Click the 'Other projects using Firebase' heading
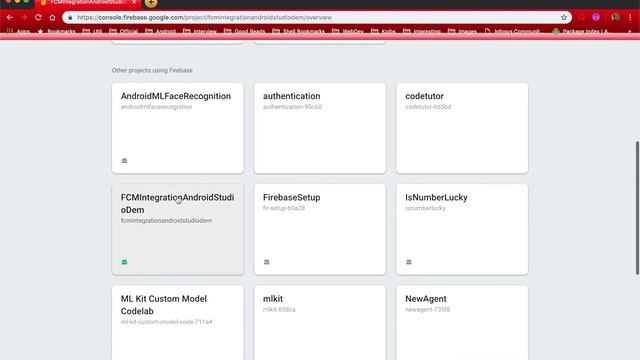Screen dimensions: 640x360 pyautogui.click(x=152, y=70)
